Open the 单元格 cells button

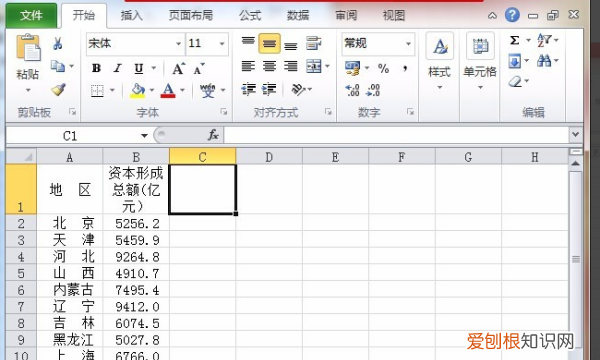[480, 61]
